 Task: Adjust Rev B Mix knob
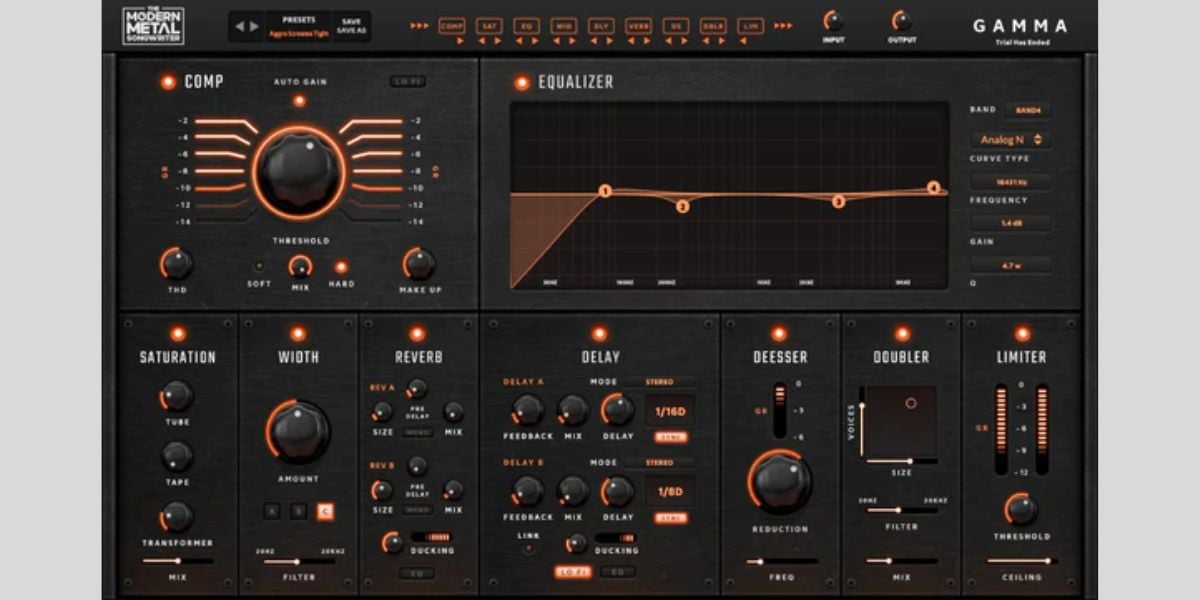(x=453, y=490)
